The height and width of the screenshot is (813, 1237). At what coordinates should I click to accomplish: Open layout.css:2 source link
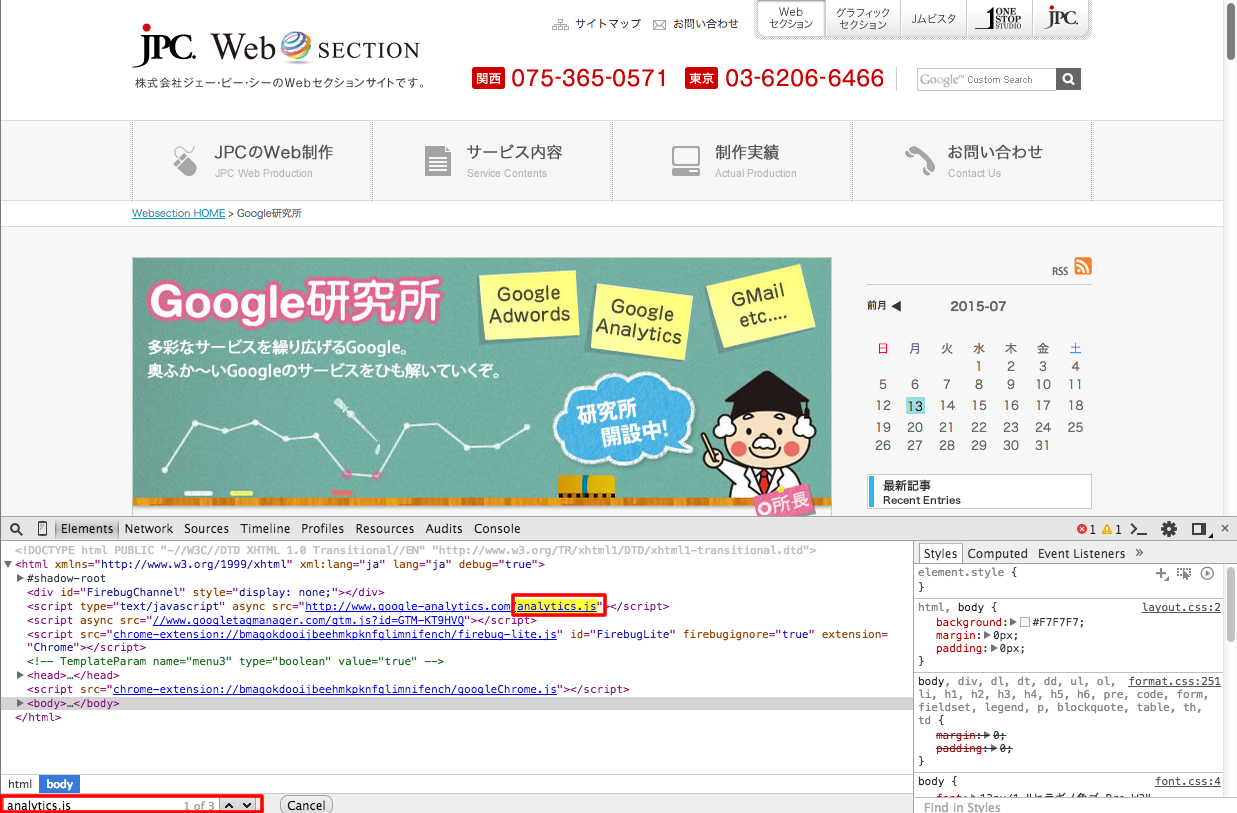1181,607
